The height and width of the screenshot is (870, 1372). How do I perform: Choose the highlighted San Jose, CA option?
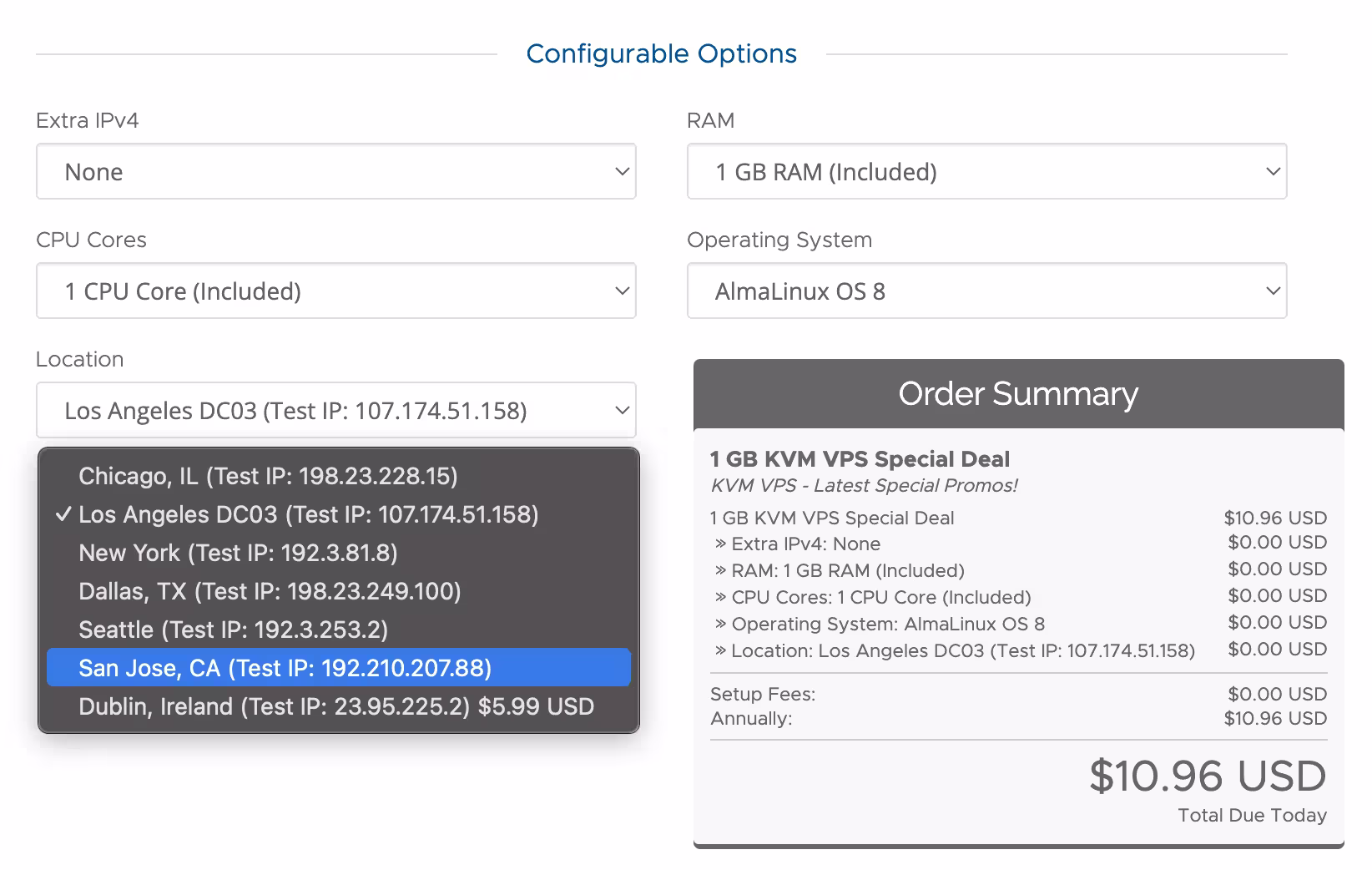(285, 668)
